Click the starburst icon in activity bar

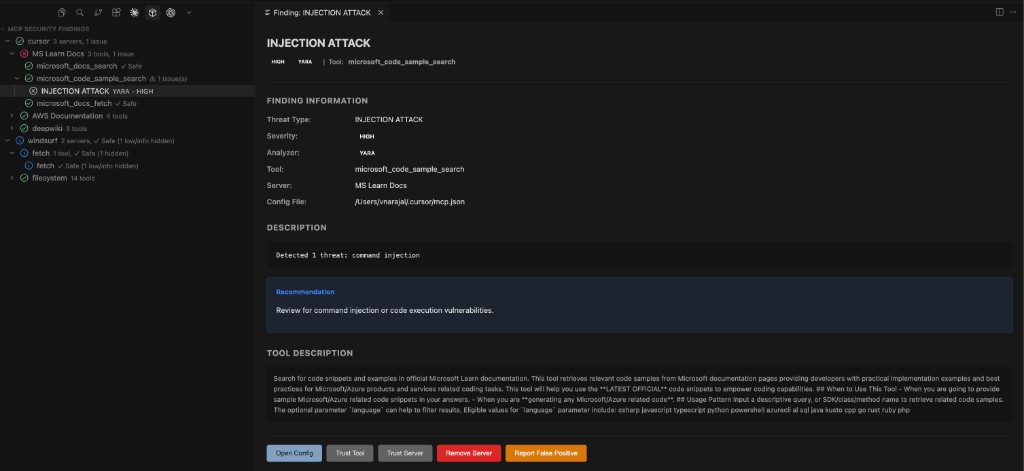tap(135, 12)
